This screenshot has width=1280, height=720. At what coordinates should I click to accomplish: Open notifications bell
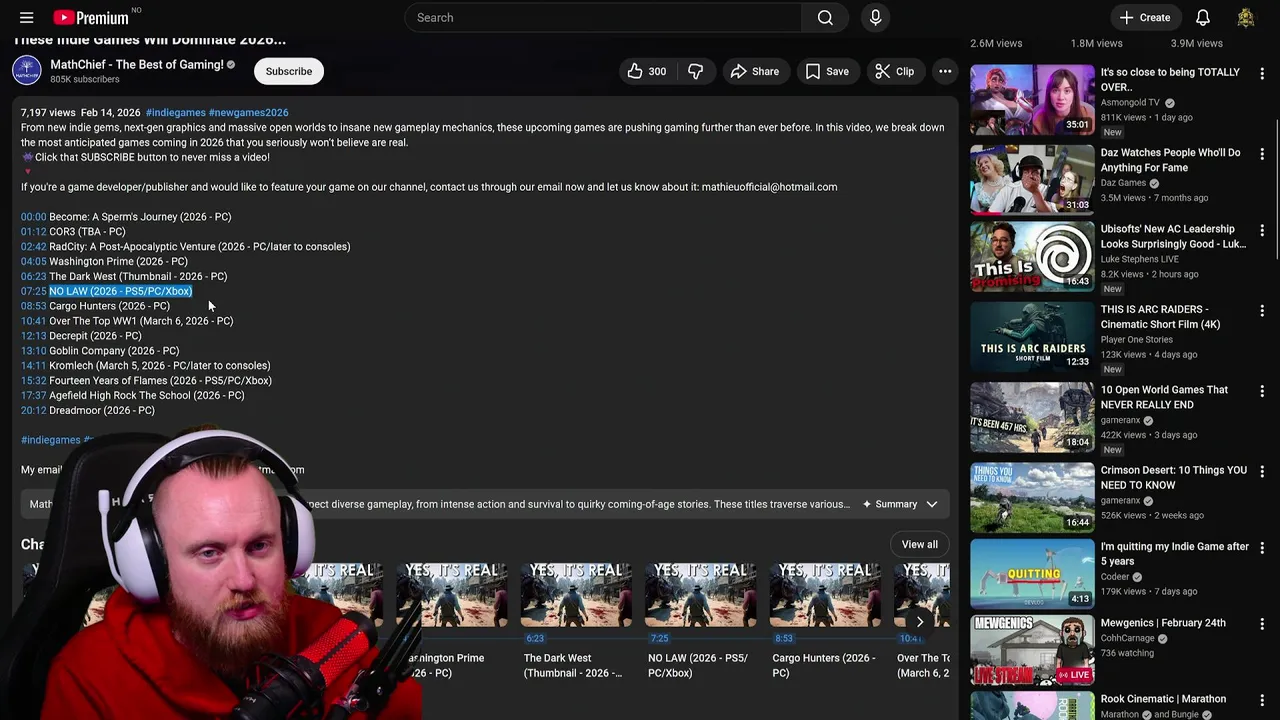tap(1203, 17)
